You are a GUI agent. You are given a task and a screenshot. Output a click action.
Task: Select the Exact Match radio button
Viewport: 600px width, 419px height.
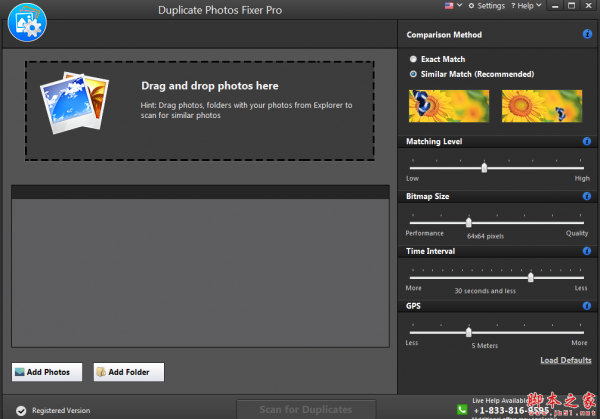(413, 59)
